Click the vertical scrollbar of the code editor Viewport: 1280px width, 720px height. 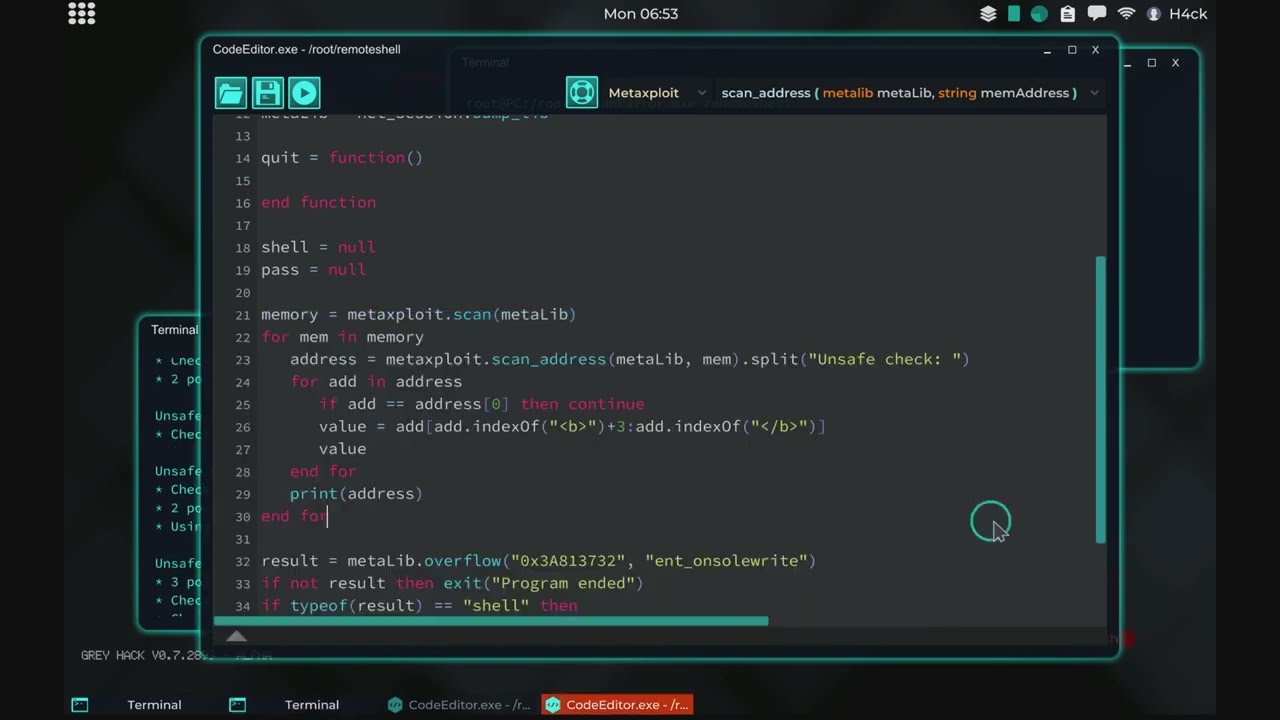(x=1101, y=400)
